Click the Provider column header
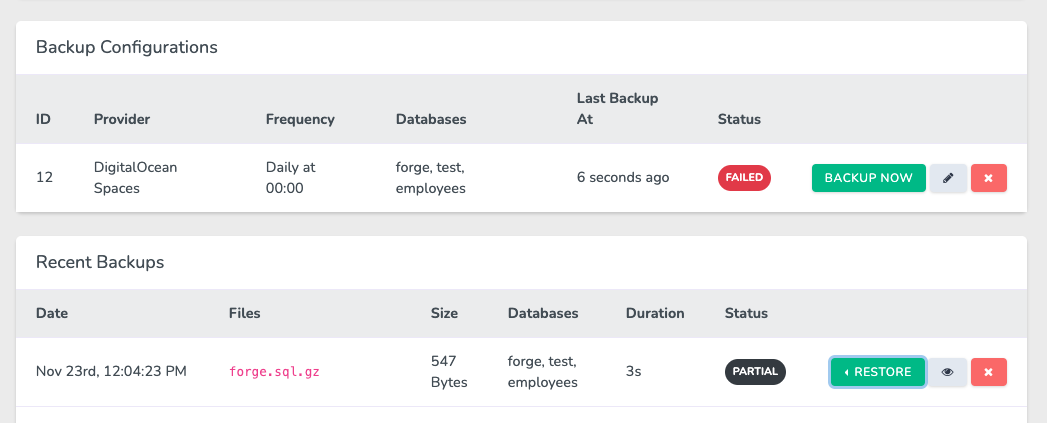1047x423 pixels. coord(122,119)
